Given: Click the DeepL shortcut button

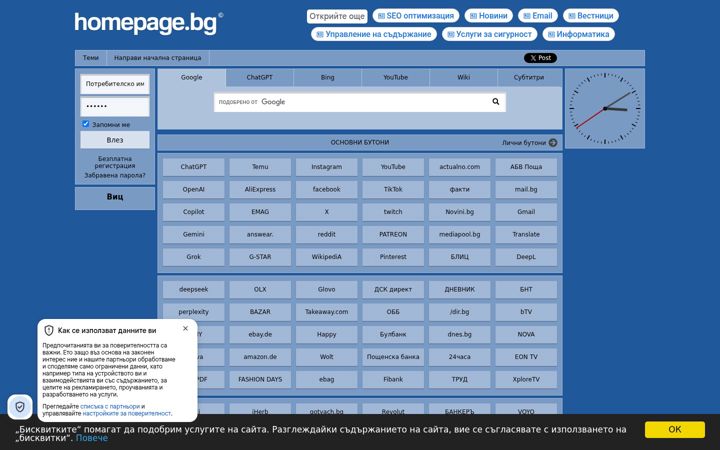Looking at the screenshot, I should coord(526,257).
